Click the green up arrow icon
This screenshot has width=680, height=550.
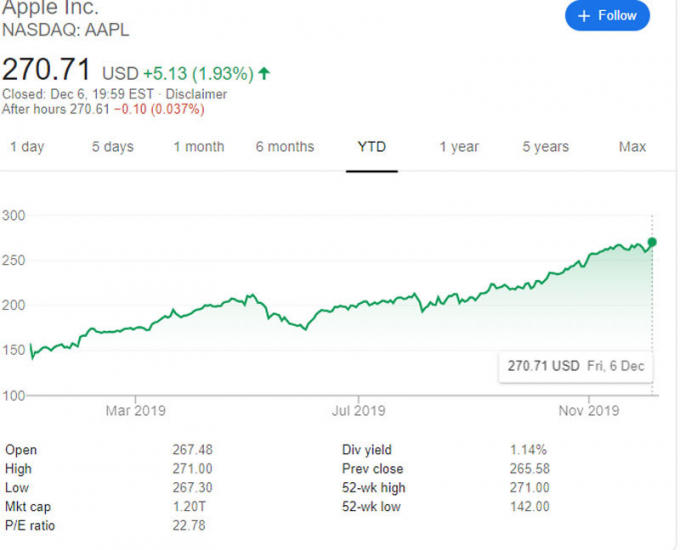264,73
